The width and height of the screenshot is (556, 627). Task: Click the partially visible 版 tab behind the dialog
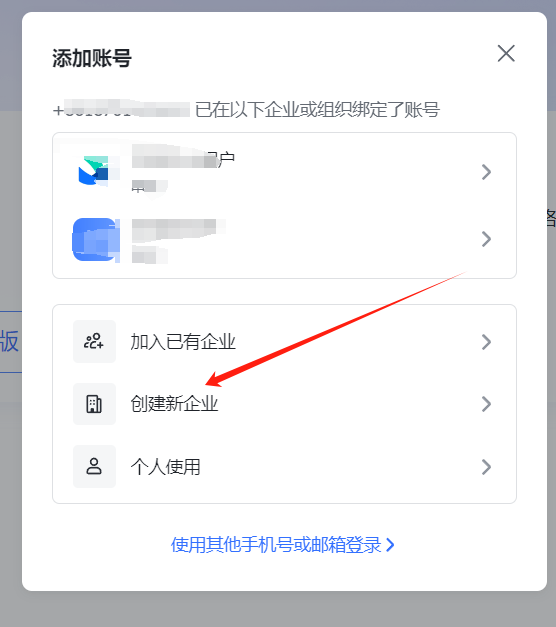pyautogui.click(x=10, y=341)
